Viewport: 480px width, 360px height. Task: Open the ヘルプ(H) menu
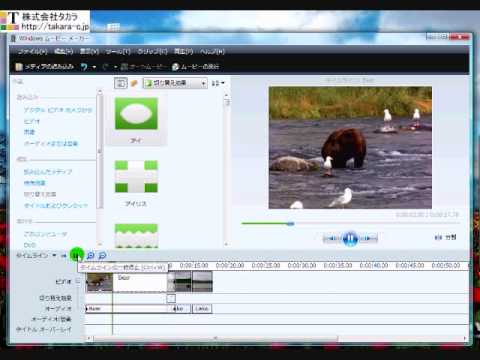click(x=212, y=51)
